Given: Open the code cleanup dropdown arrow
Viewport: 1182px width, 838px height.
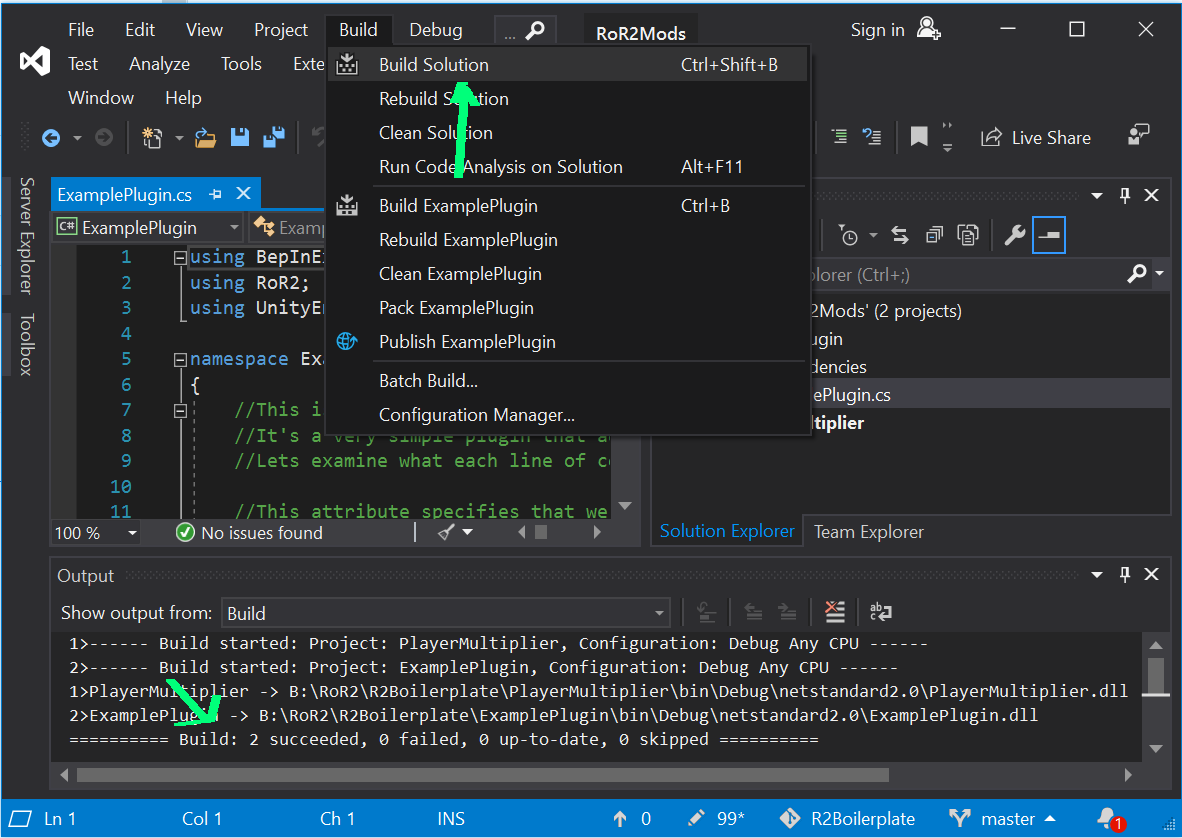Looking at the screenshot, I should point(467,533).
